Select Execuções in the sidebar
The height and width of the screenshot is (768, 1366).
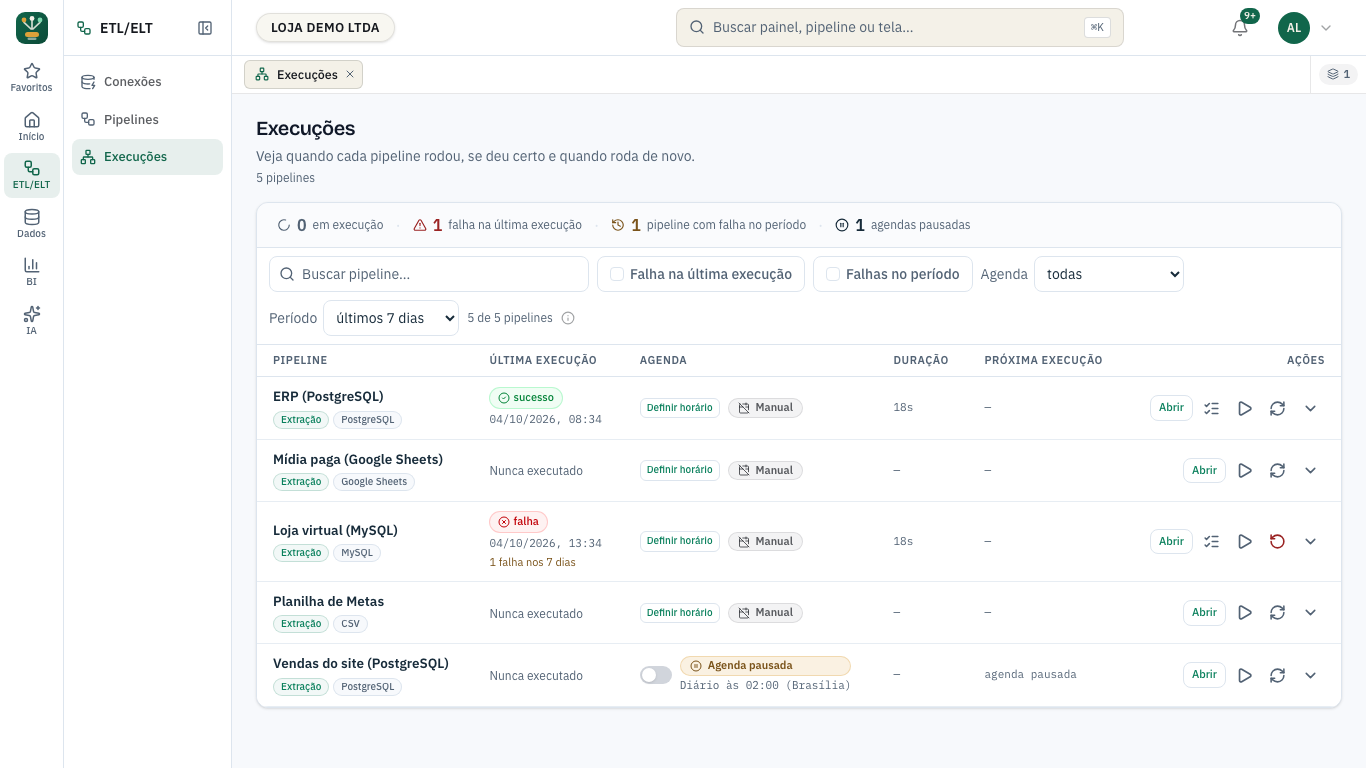147,157
